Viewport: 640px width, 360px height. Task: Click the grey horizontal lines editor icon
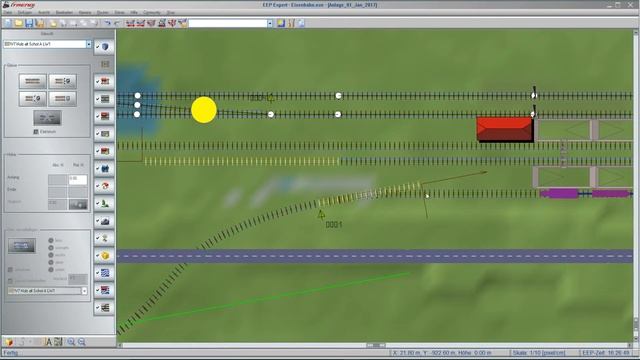[x=104, y=307]
